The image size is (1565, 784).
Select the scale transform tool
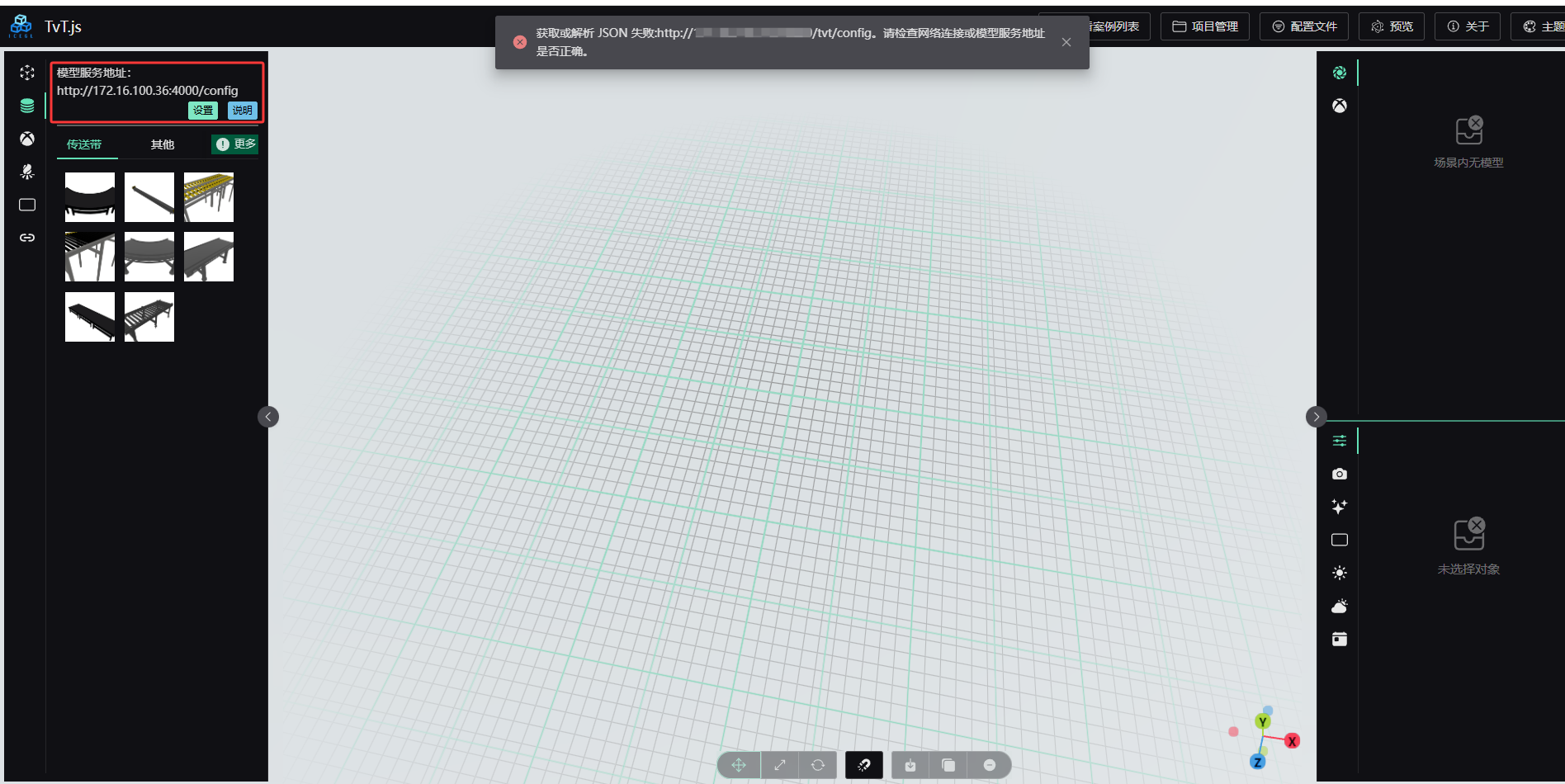779,765
